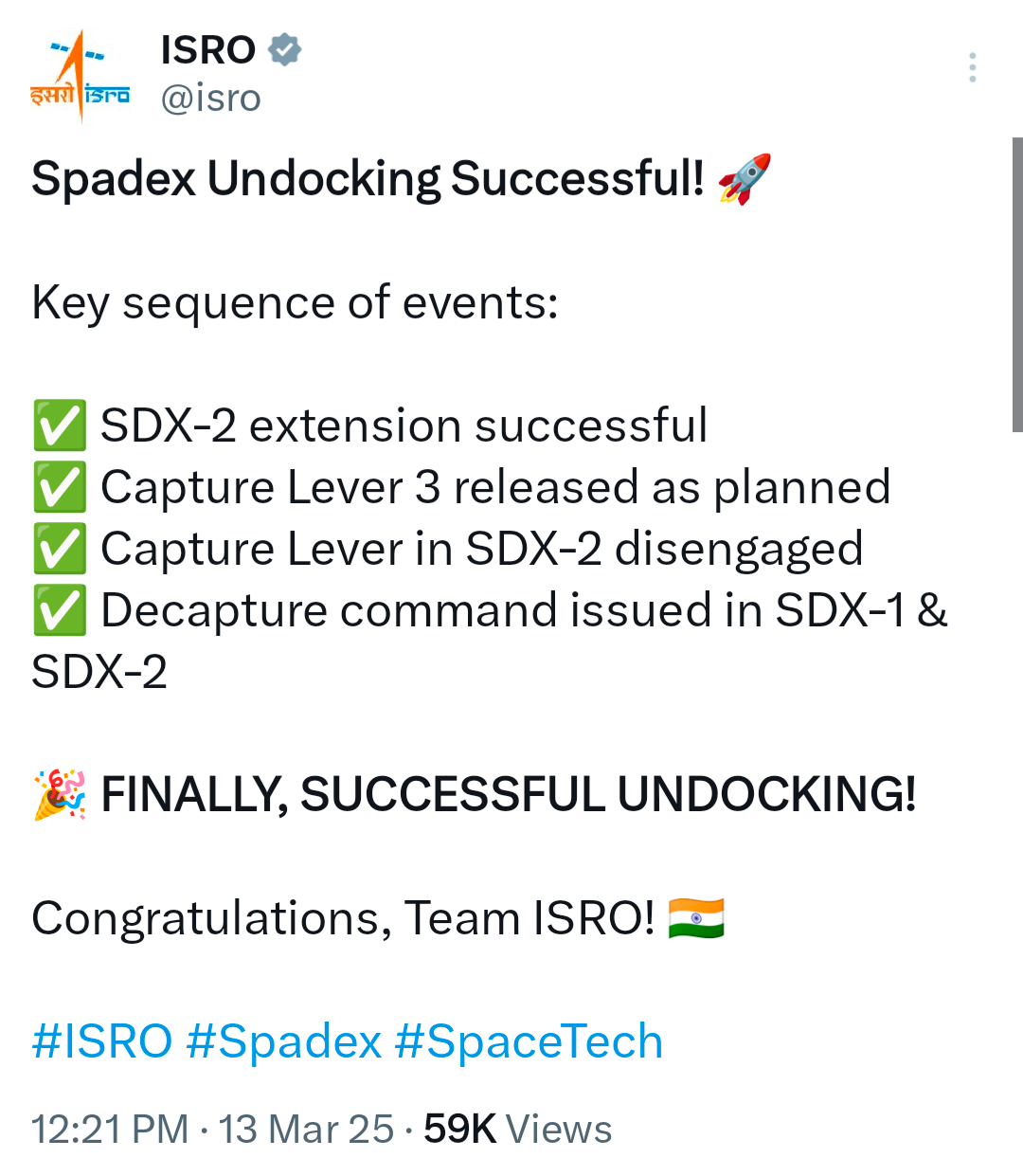Click checkmark beside Capture Lever 3 released
This screenshot has width=1023, height=1176.
point(60,487)
